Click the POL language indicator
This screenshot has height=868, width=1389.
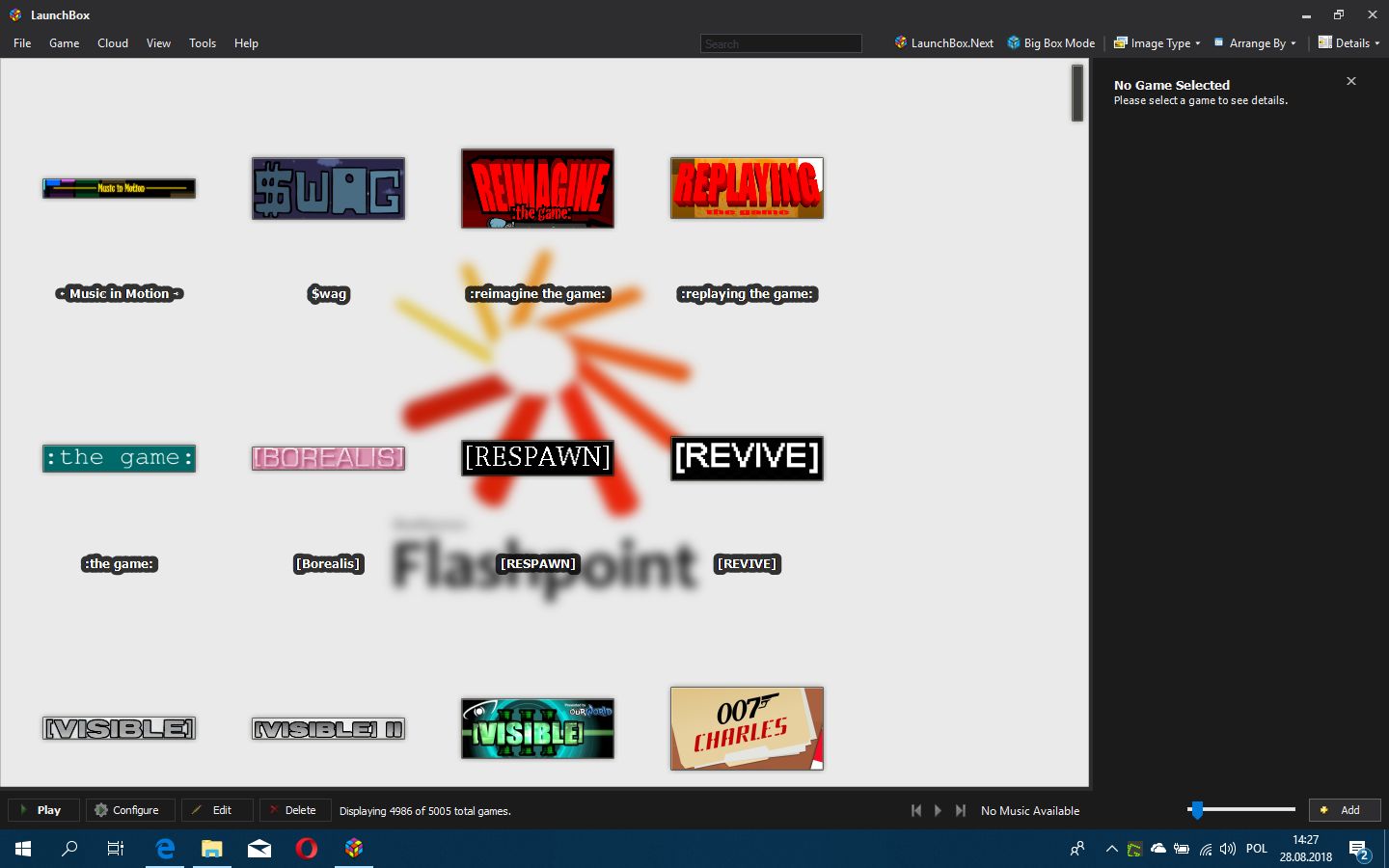[x=1257, y=849]
